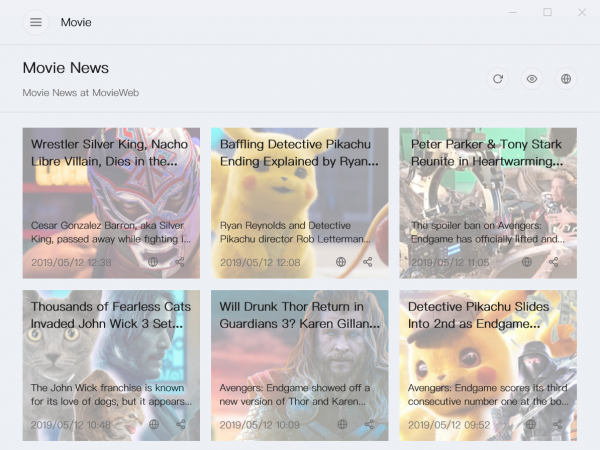Click the Endgame scores its third summary
The height and width of the screenshot is (450, 600).
(488, 395)
